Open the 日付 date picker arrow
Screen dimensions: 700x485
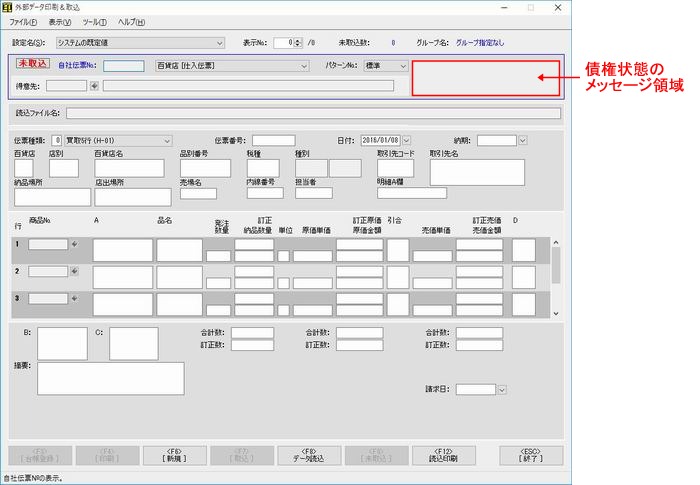[406, 140]
